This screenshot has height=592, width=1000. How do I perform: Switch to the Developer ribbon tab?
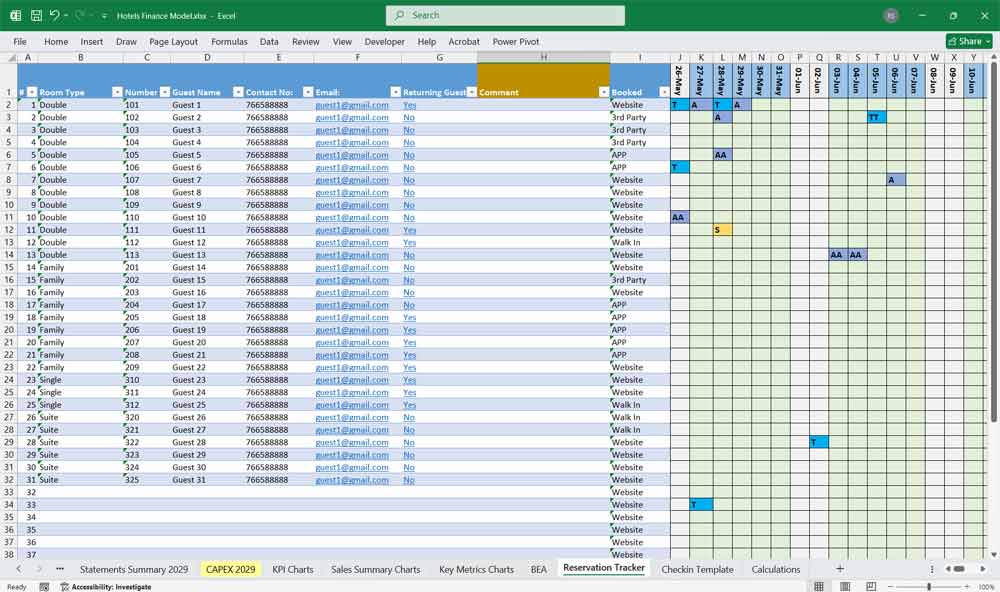pos(386,42)
